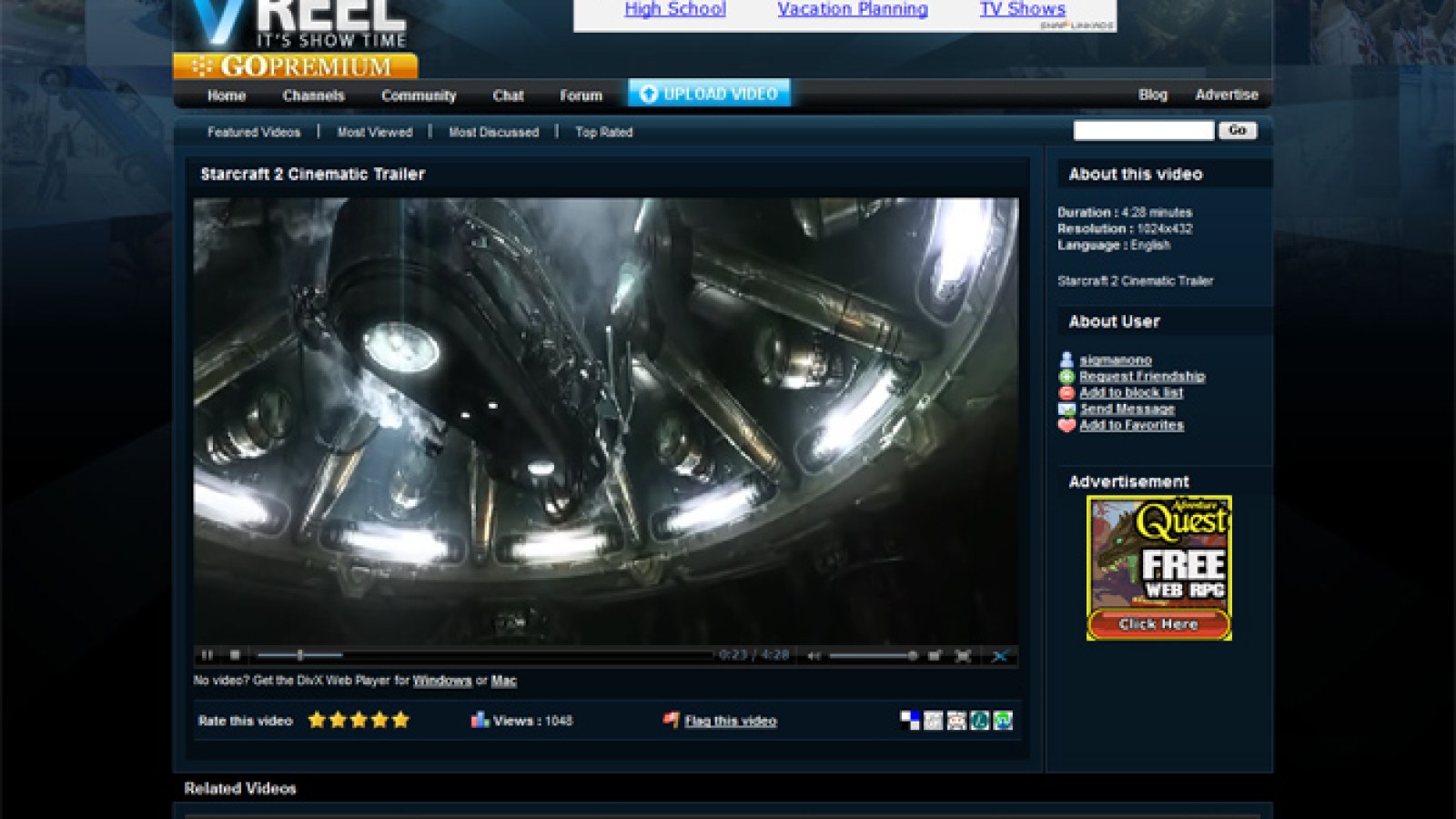
Task: Open the Forum section
Action: point(581,96)
